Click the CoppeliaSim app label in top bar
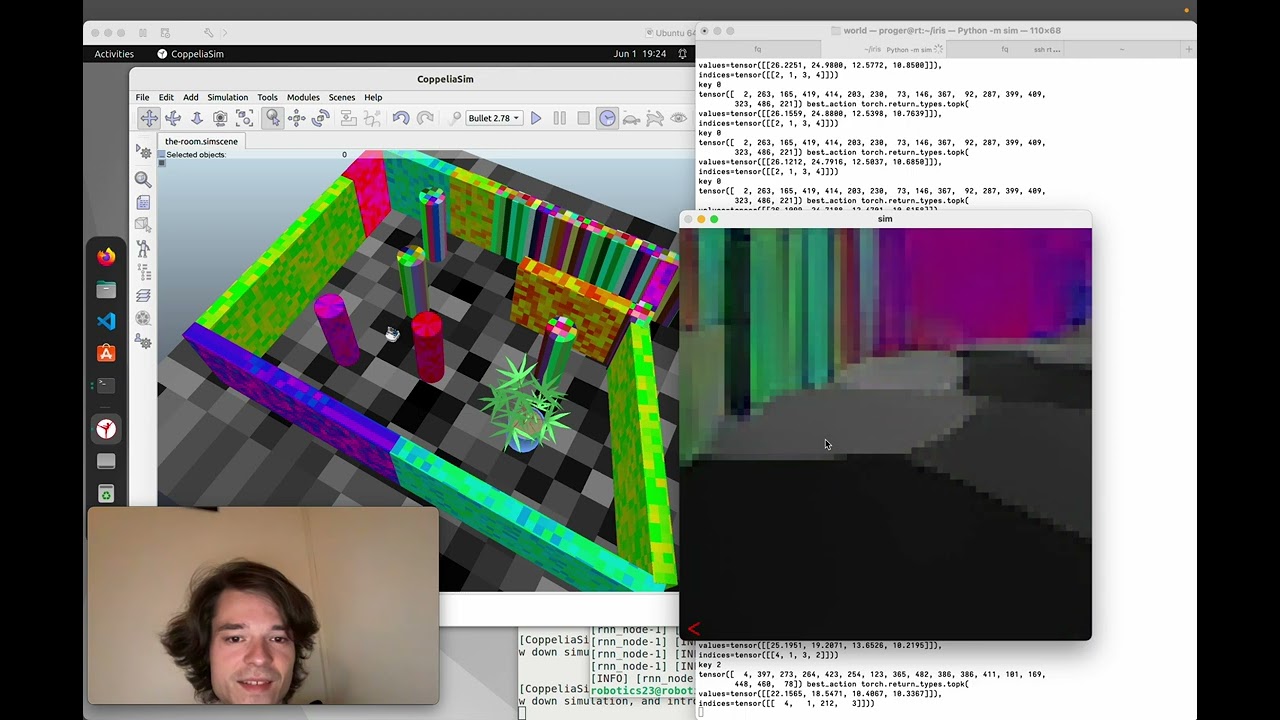The width and height of the screenshot is (1280, 720). [x=190, y=54]
